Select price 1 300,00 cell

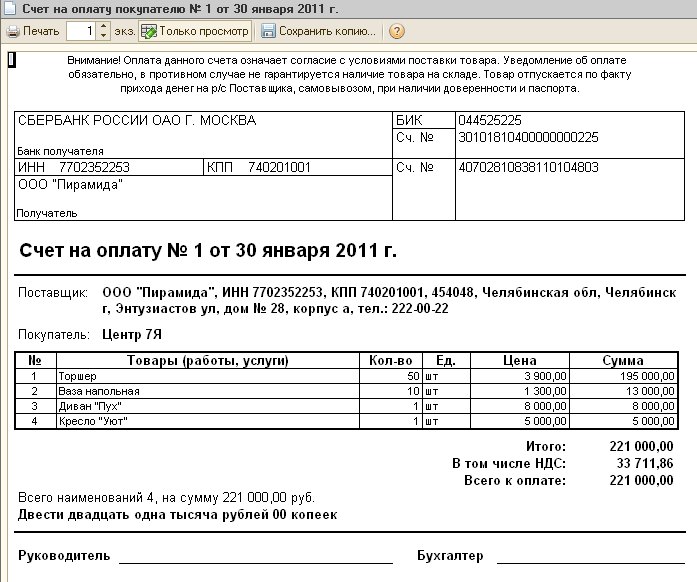tap(520, 391)
